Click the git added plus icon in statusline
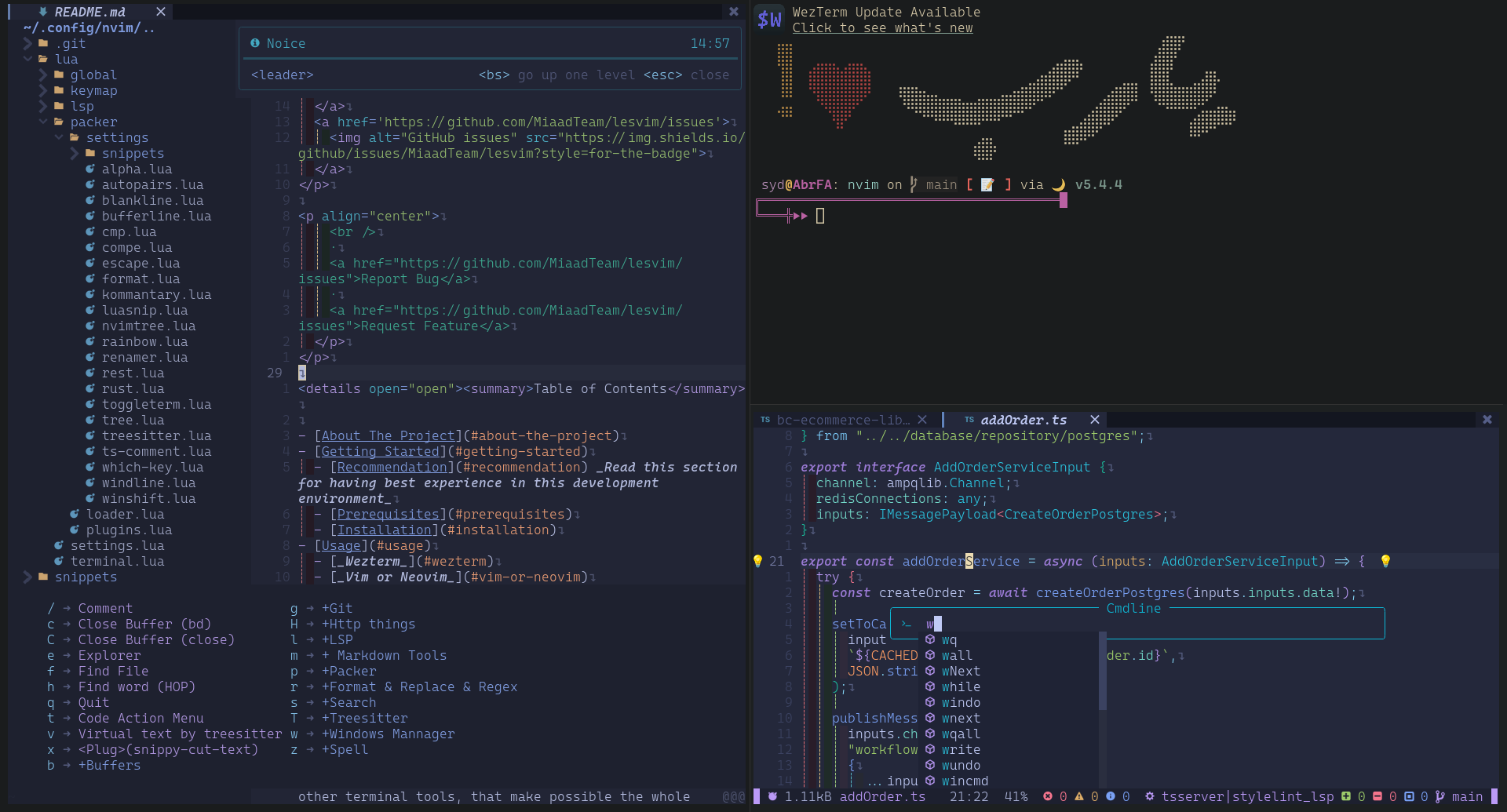This screenshot has width=1507, height=812. tap(1346, 796)
